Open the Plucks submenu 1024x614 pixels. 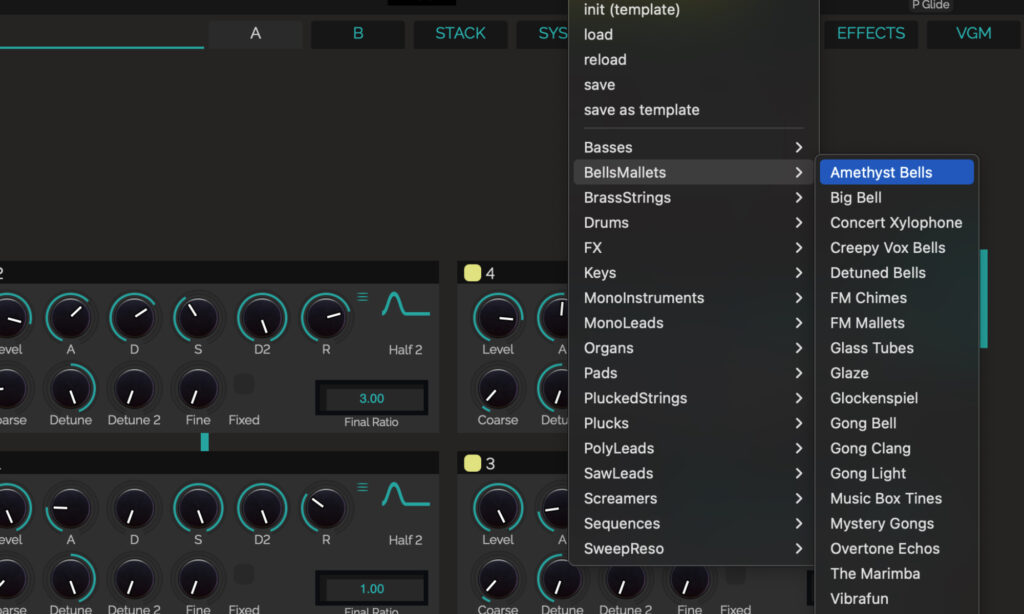pyautogui.click(x=693, y=423)
